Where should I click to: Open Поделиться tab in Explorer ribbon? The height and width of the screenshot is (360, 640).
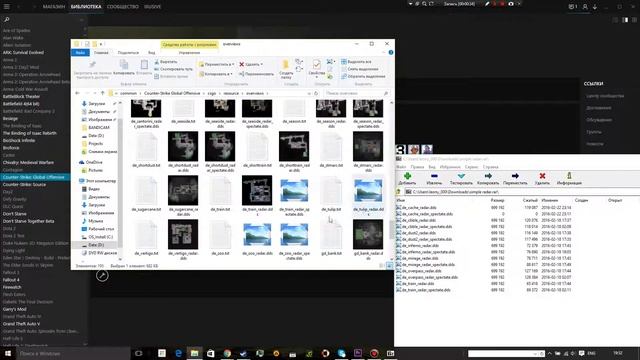(x=128, y=53)
